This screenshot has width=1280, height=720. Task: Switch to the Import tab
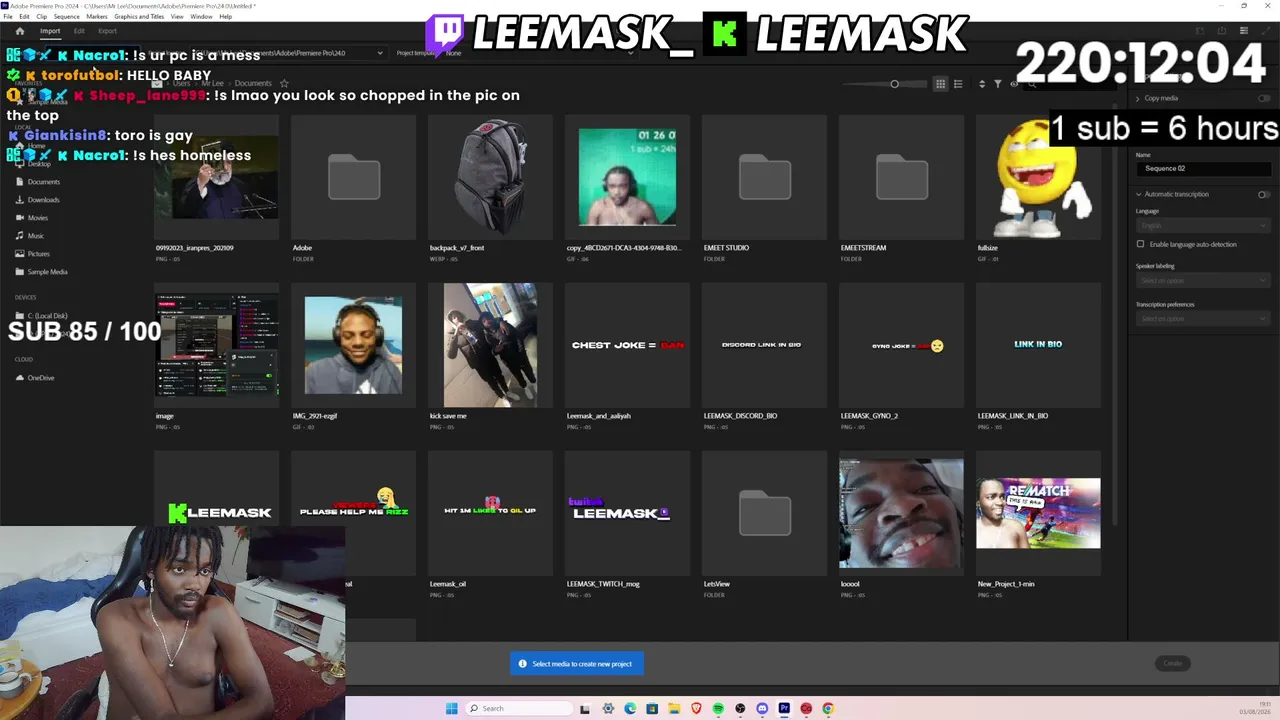pyautogui.click(x=50, y=31)
